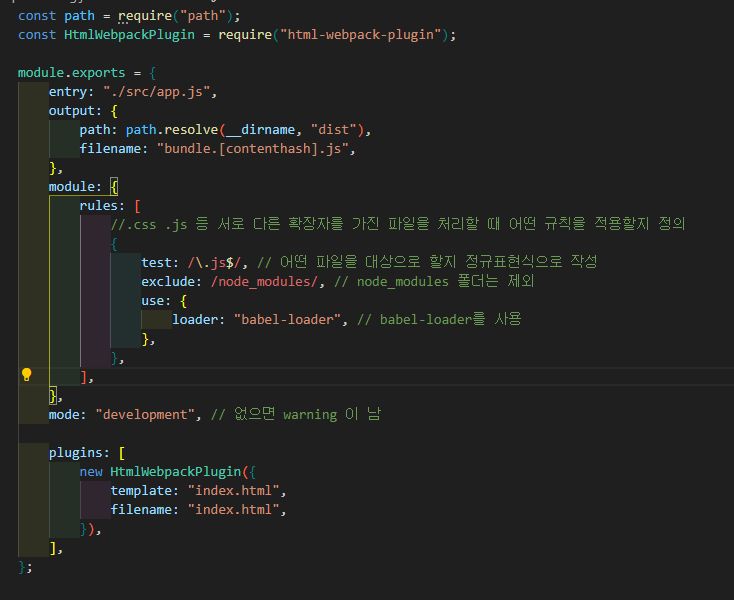Click the "babel-loader" string
The height and width of the screenshot is (600, 734).
(287, 320)
